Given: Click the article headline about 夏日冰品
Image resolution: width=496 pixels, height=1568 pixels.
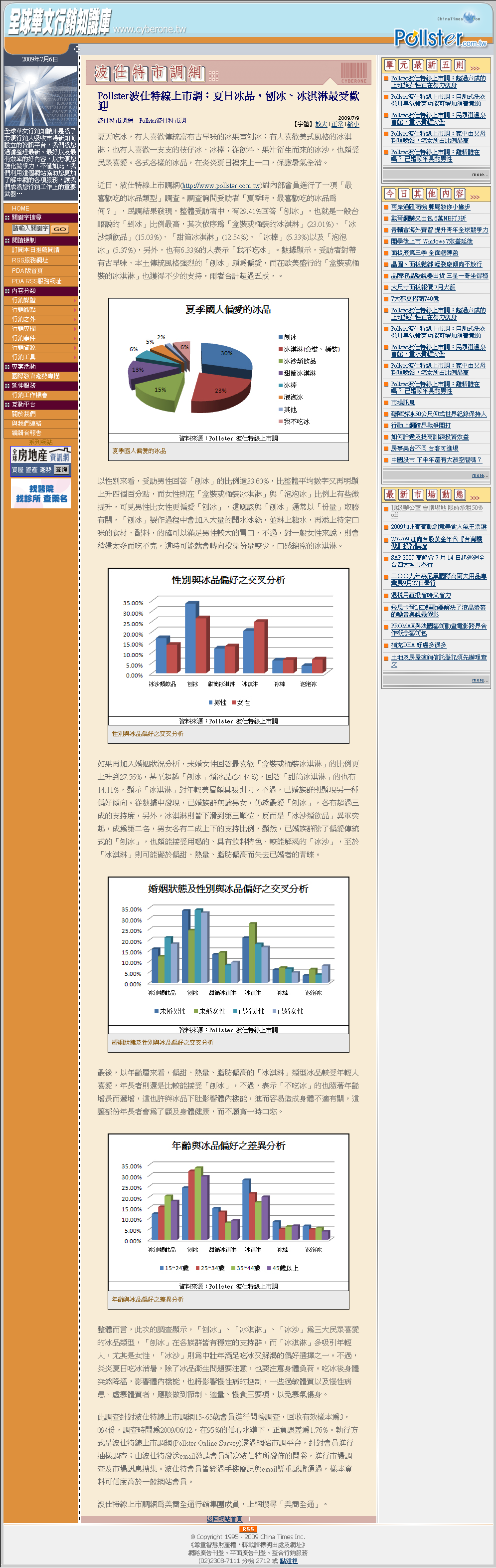Looking at the screenshot, I should (x=228, y=100).
